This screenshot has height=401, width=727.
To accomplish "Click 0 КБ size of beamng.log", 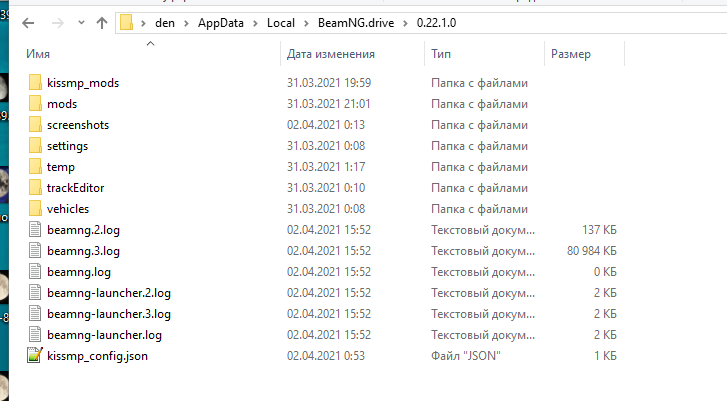I will click(x=605, y=272).
